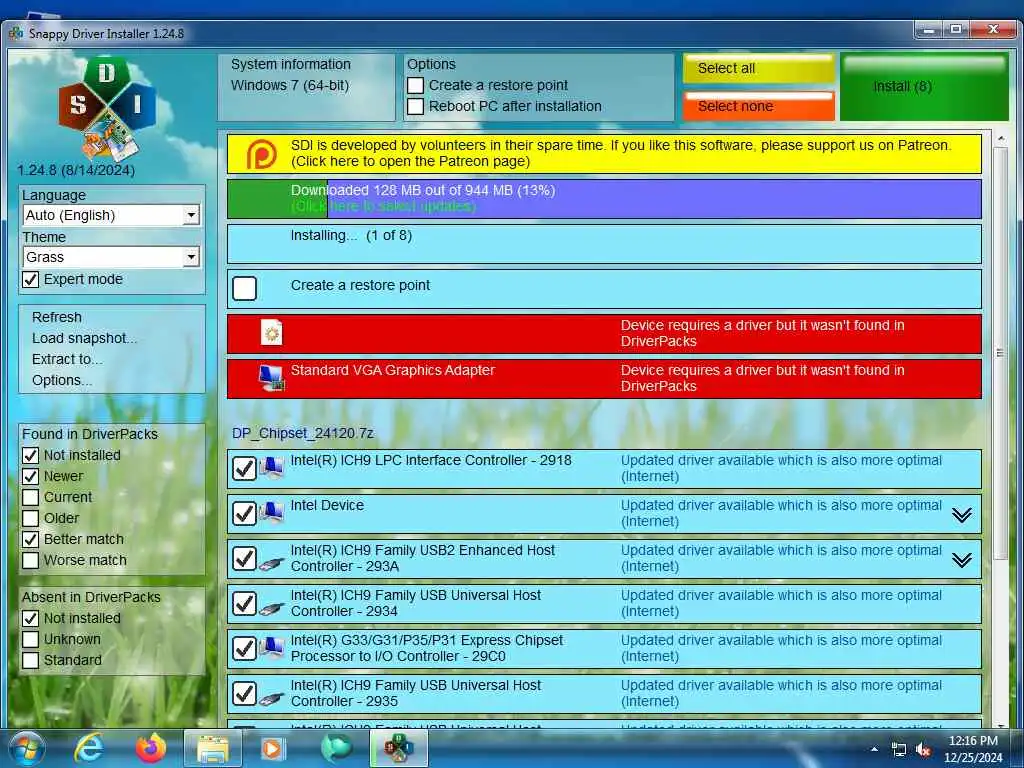
Task: Launch Firefox from the taskbar
Action: click(151, 748)
